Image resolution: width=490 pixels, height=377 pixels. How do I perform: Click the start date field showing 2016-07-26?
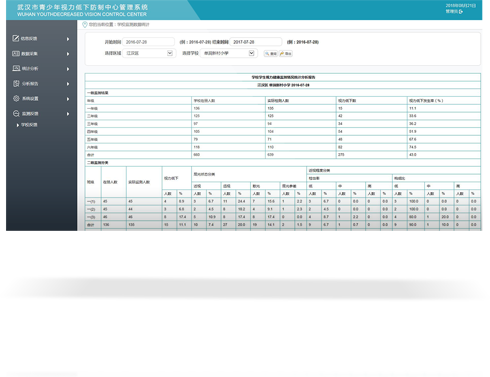pos(148,42)
